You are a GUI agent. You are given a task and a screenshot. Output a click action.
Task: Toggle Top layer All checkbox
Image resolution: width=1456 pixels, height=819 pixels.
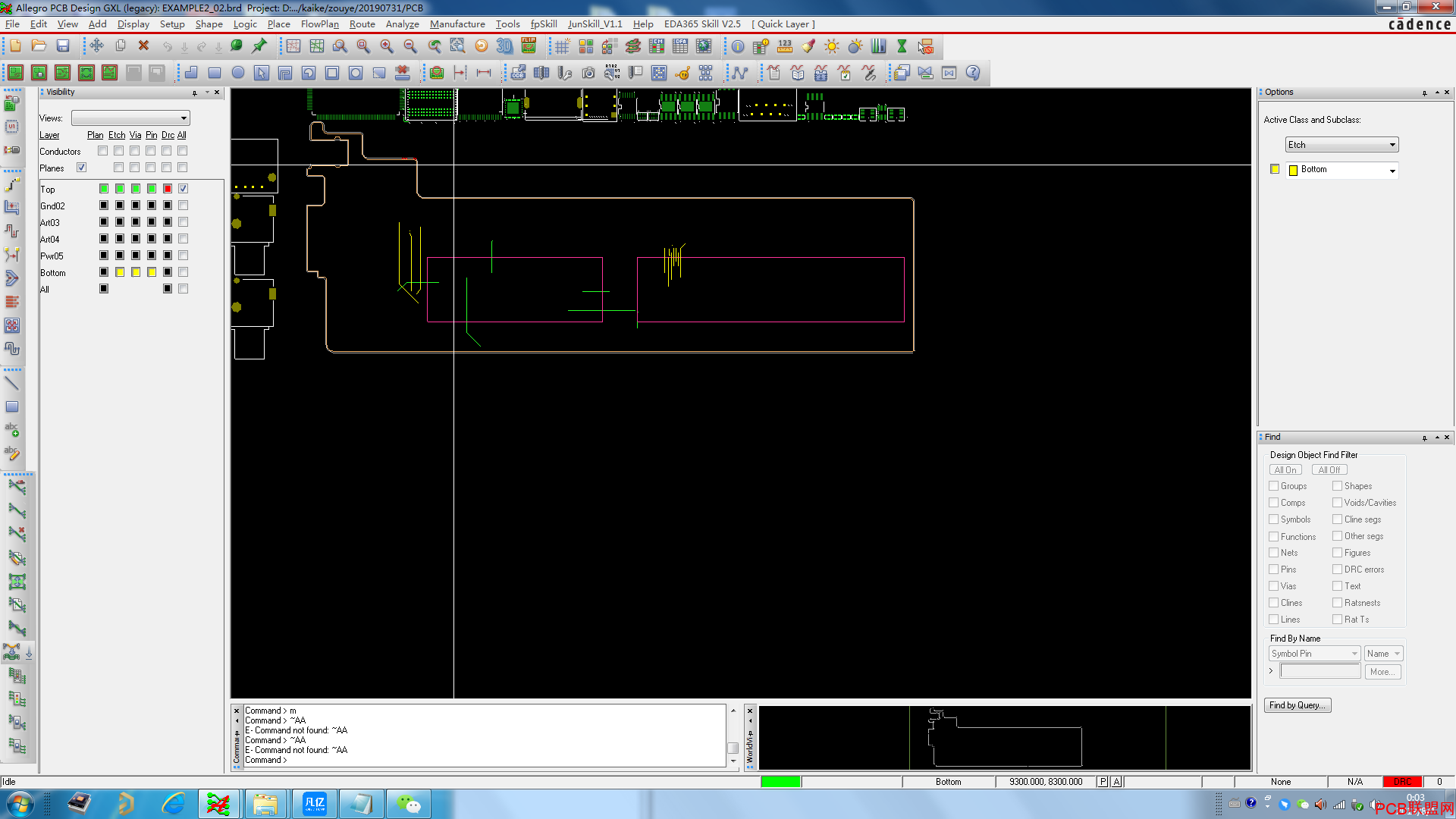183,189
